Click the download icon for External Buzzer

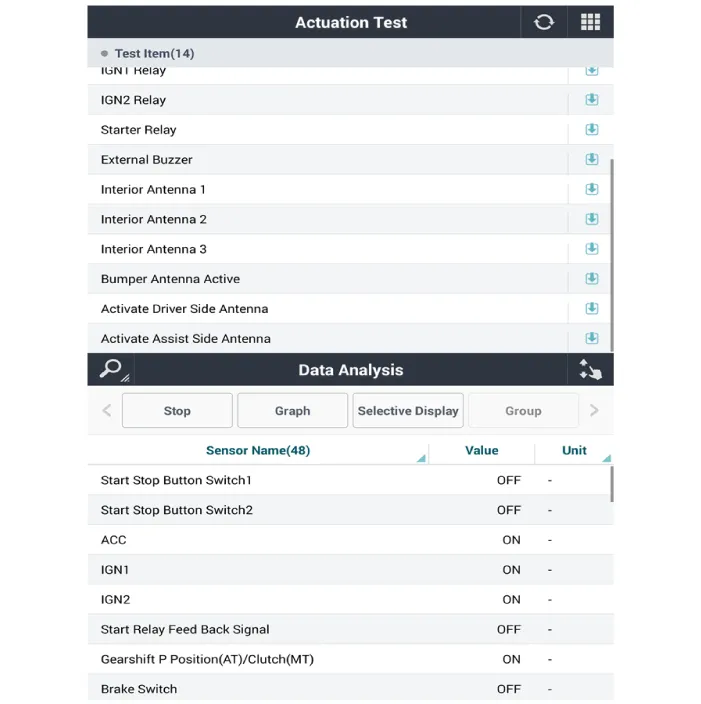click(591, 160)
